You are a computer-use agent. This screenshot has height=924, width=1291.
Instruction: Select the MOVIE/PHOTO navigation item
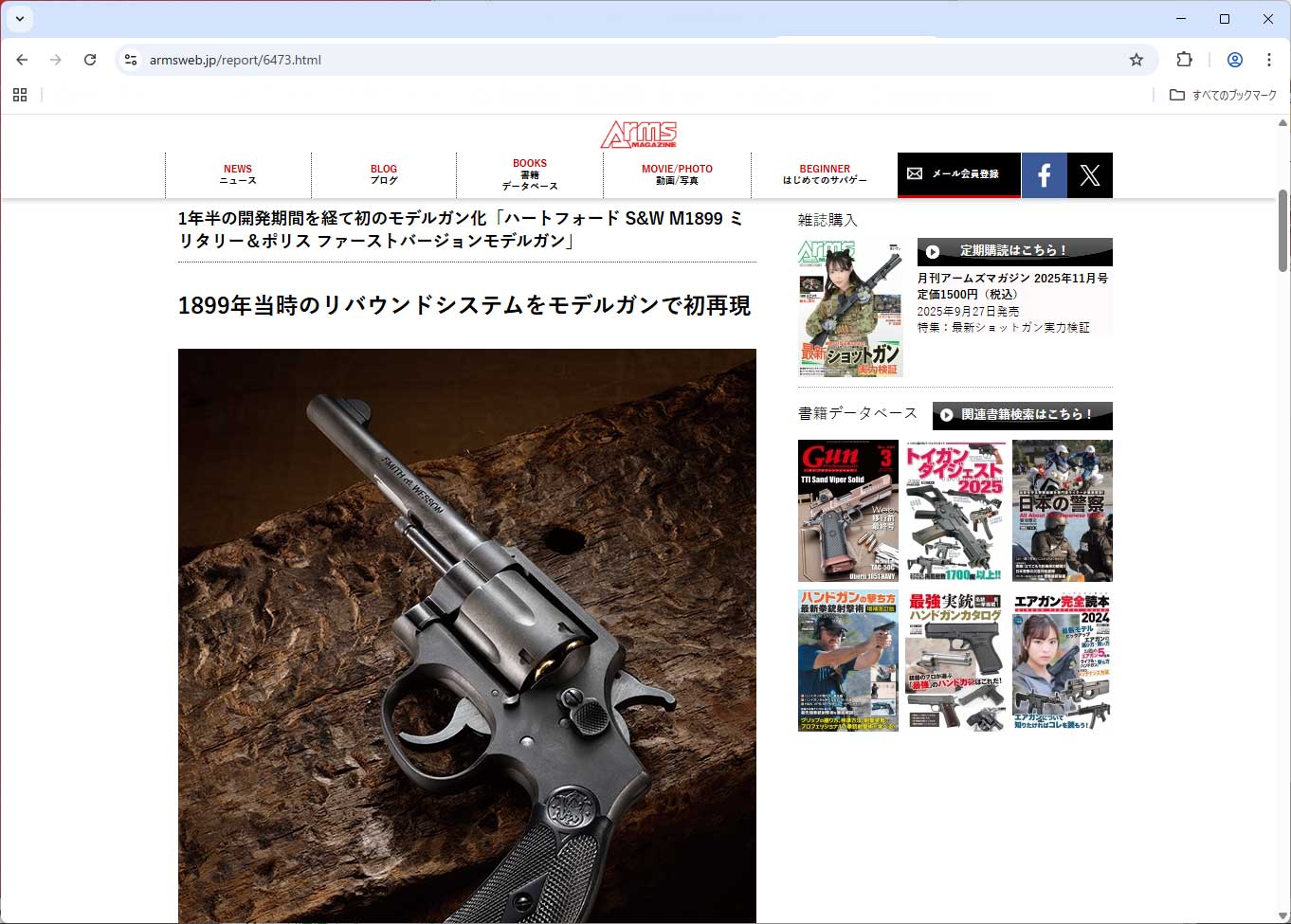click(x=677, y=174)
